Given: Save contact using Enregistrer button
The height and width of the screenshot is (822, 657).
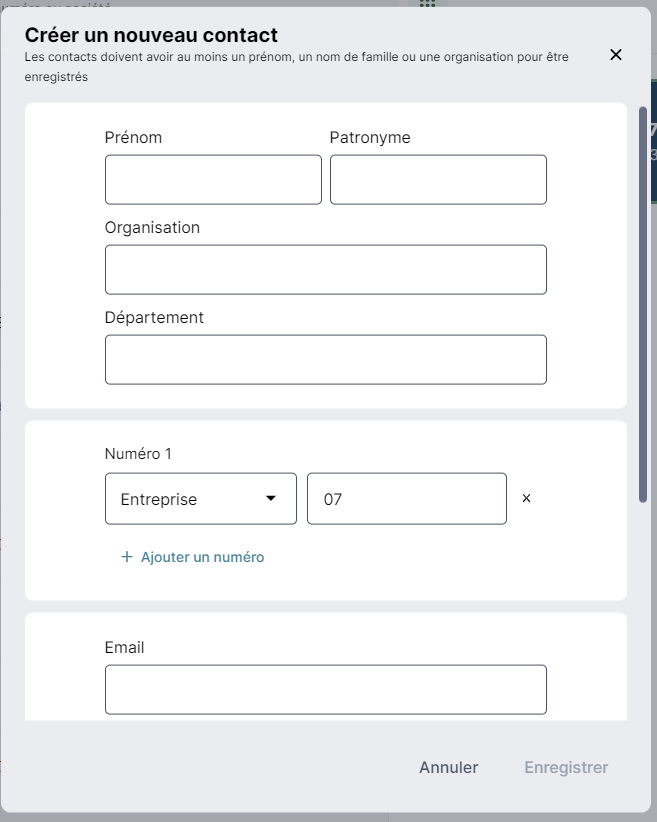Looking at the screenshot, I should (x=566, y=767).
